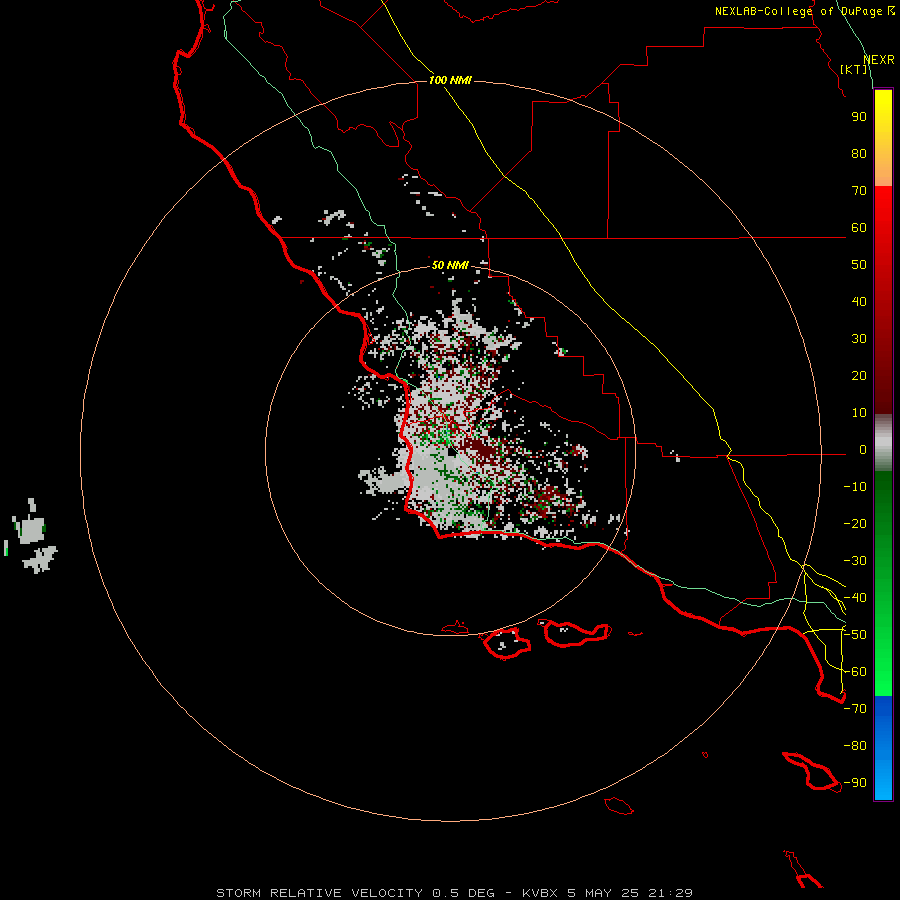Screen dimensions: 900x900
Task: Click the positive 80 value on the velocity scale
Action: coord(859,154)
